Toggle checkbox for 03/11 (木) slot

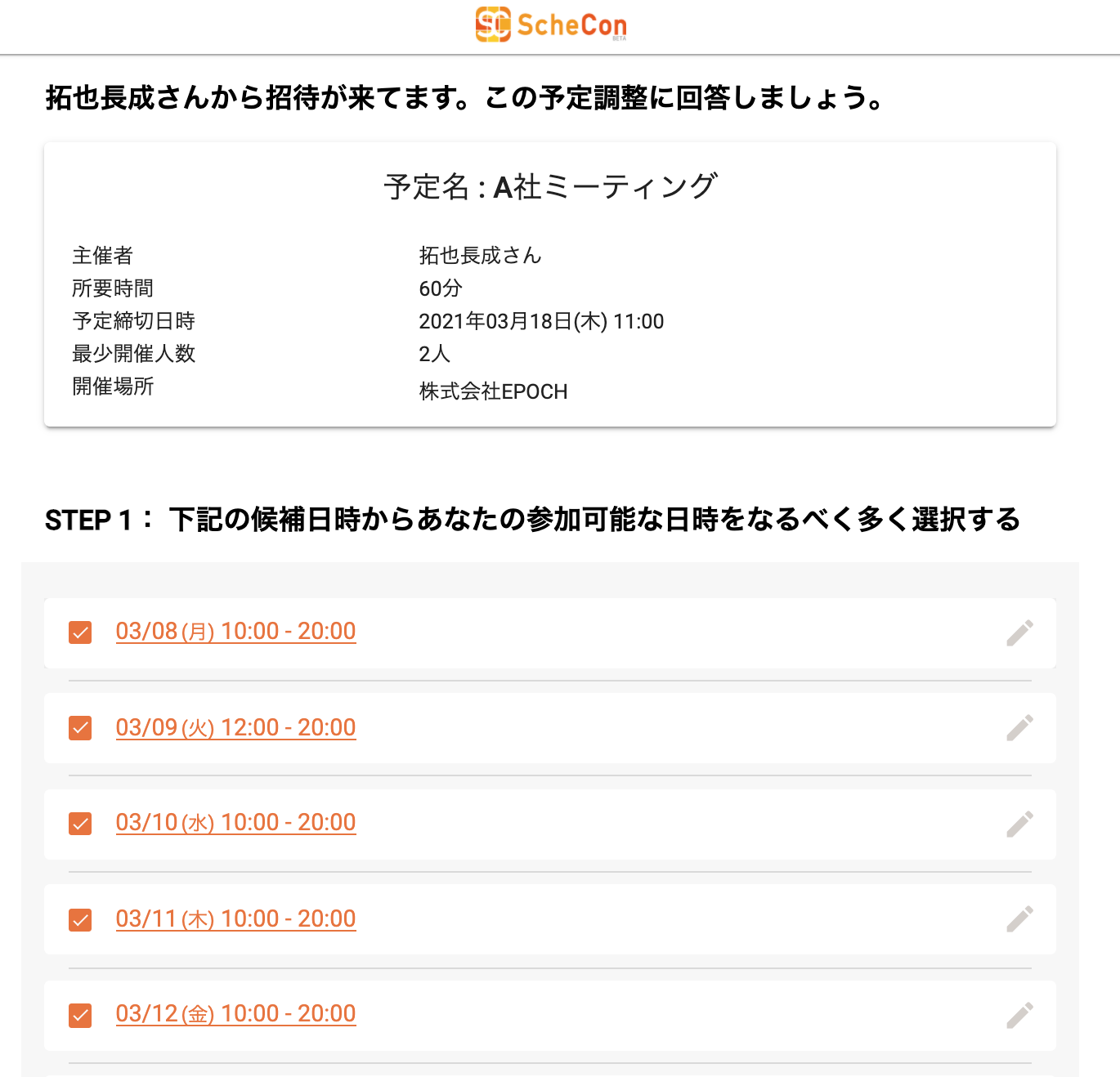coord(80,920)
